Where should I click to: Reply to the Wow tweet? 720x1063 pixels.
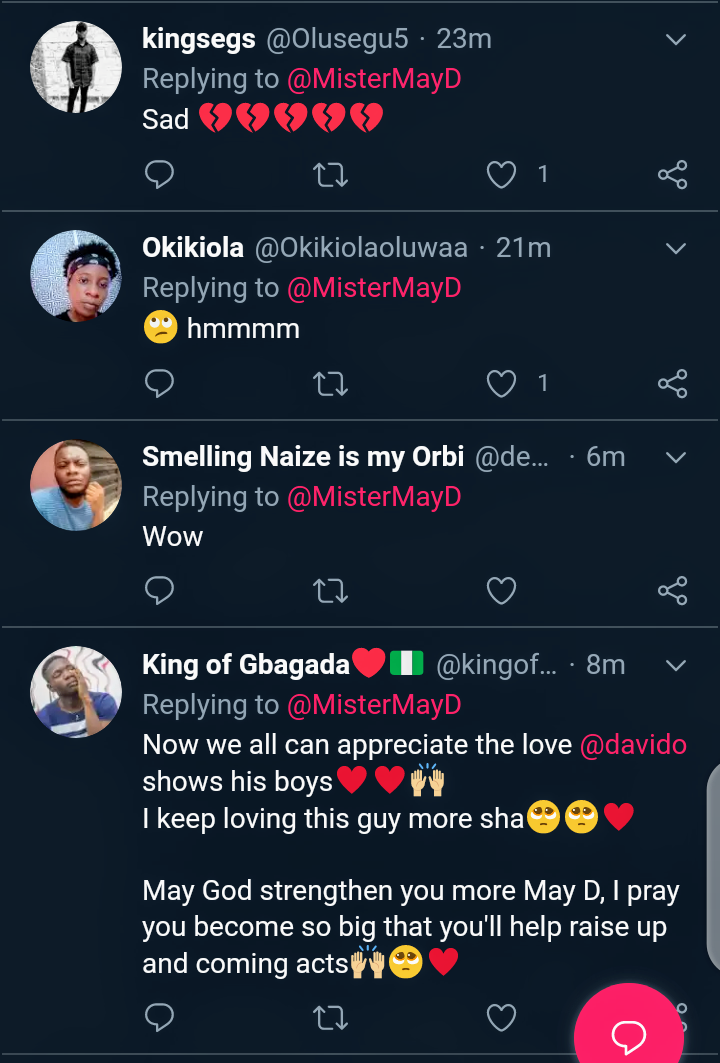coord(160,591)
